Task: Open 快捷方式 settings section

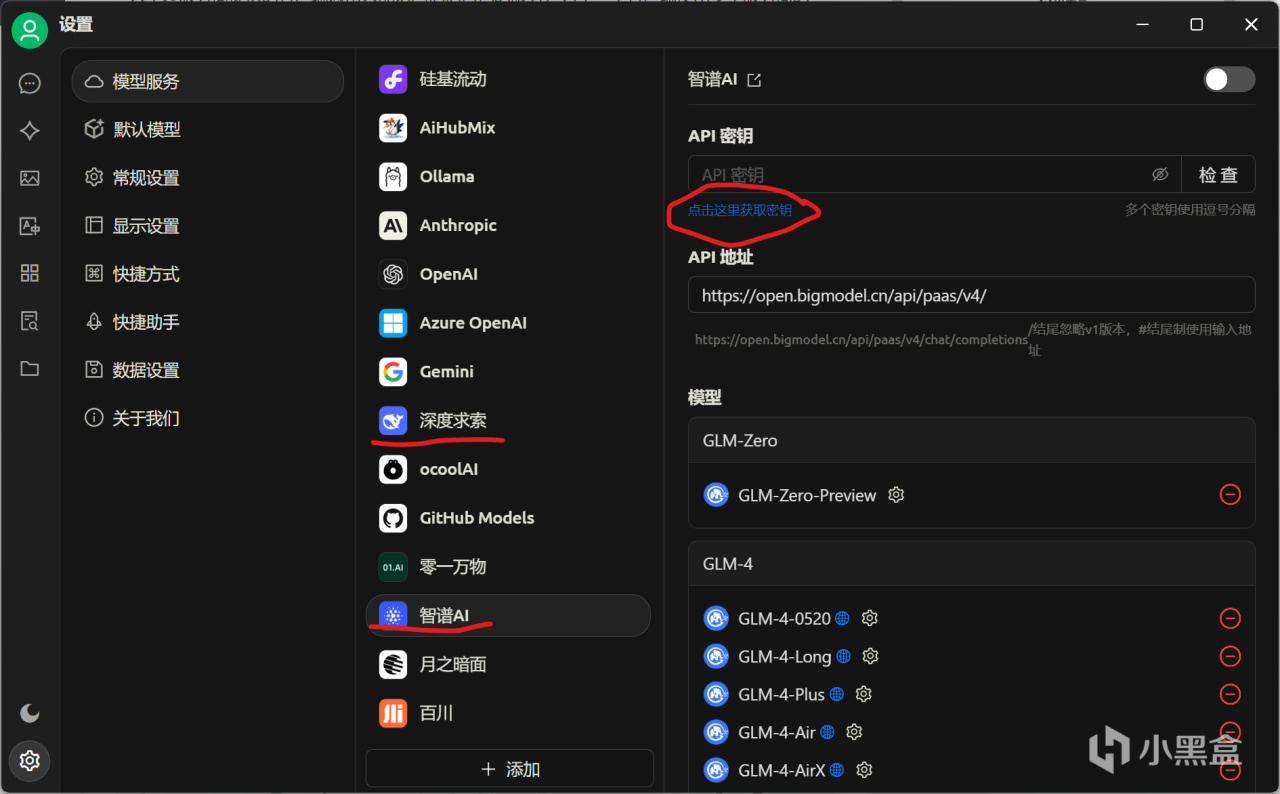Action: click(208, 273)
